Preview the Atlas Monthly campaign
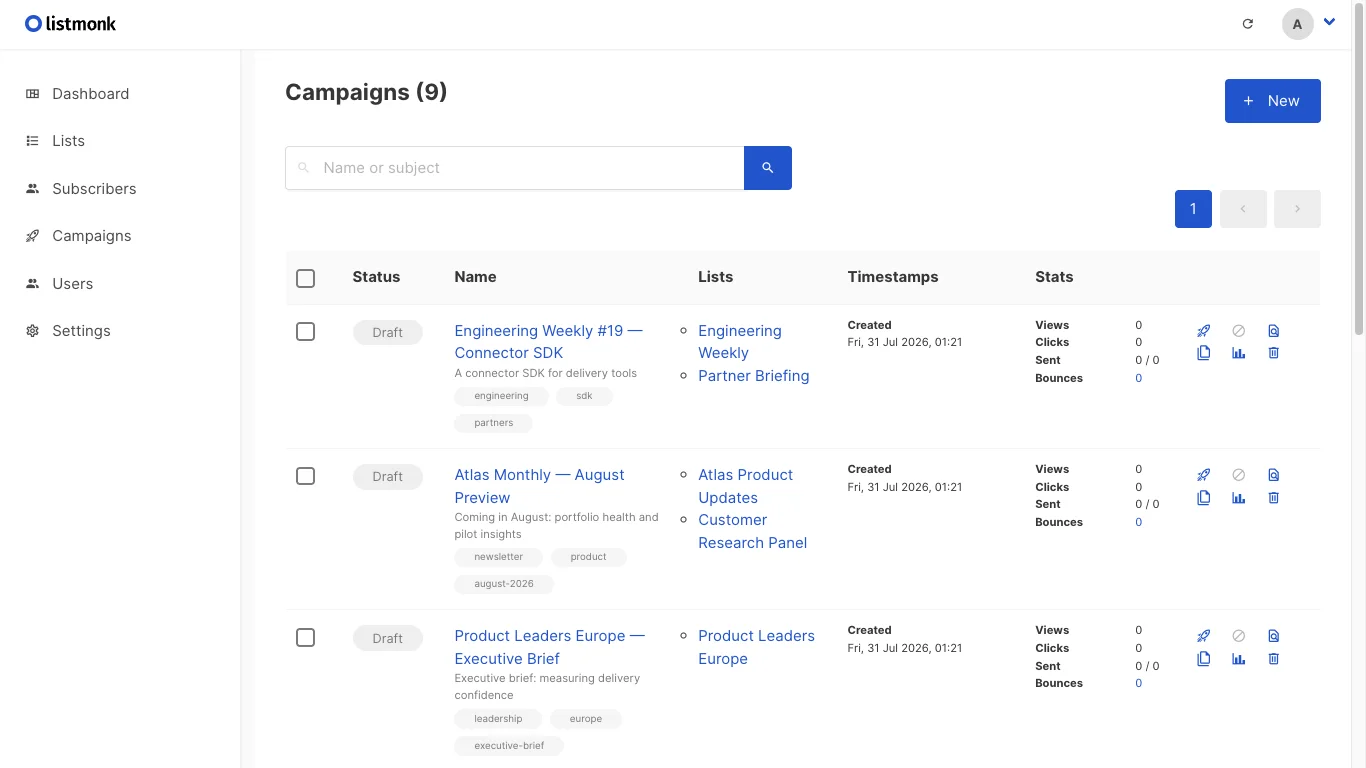The width and height of the screenshot is (1366, 768). coord(1273,475)
